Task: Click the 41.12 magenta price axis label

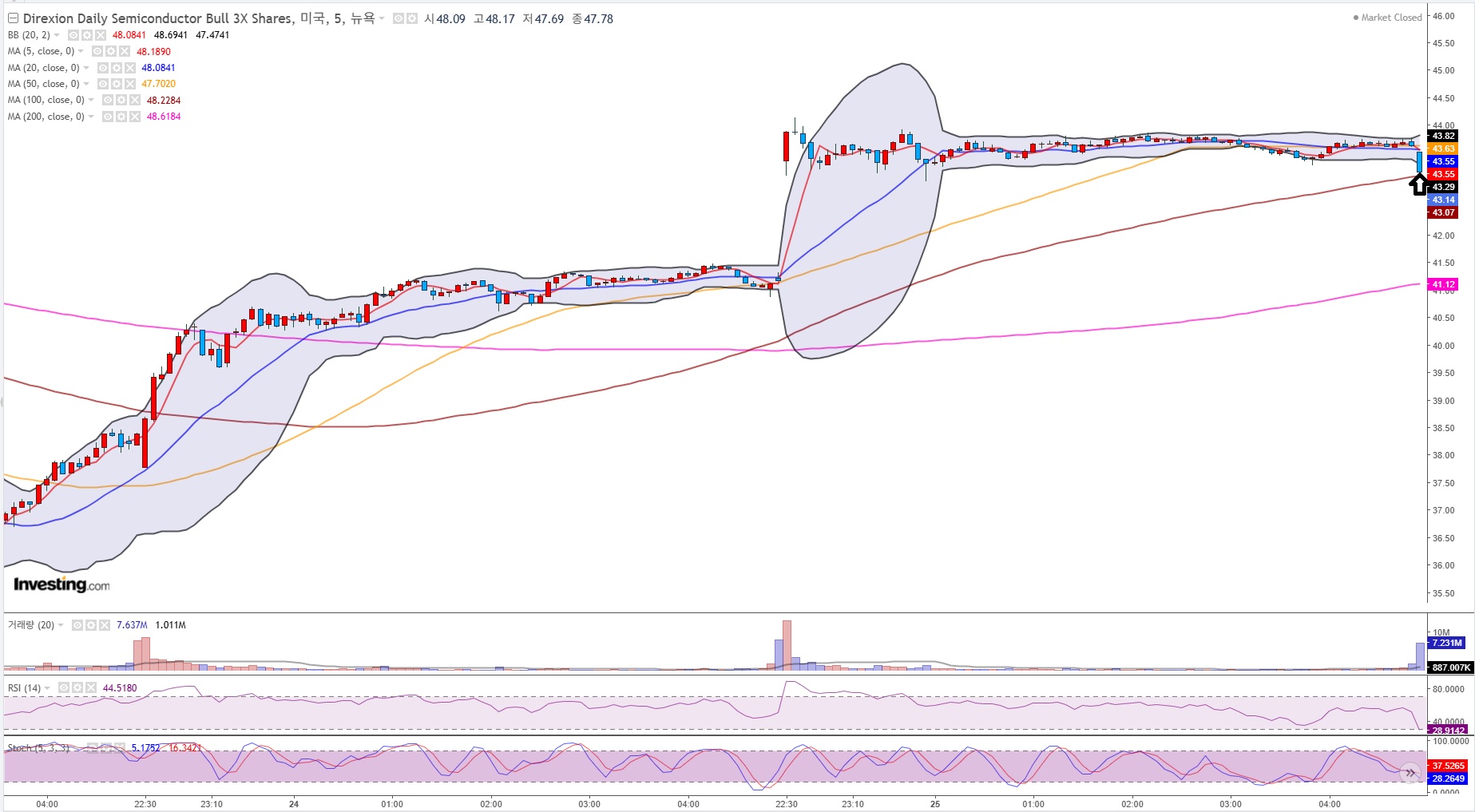Action: pyautogui.click(x=1443, y=284)
